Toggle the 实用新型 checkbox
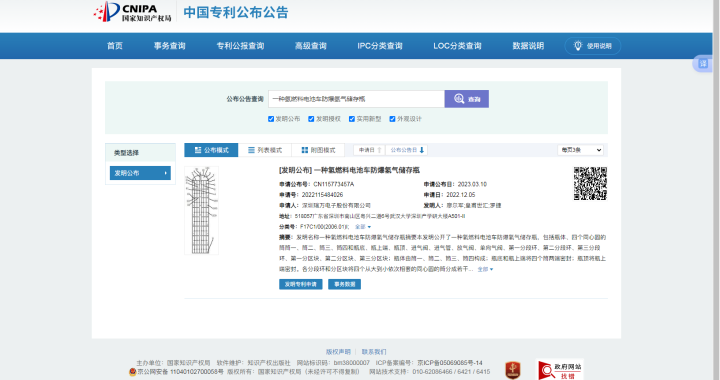720x380 pixels. coord(352,119)
